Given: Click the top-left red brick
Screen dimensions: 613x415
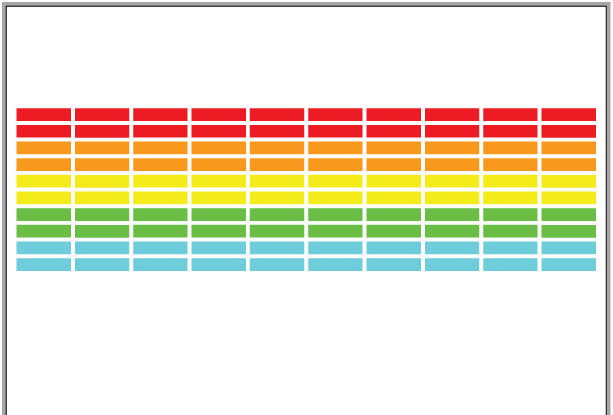Looking at the screenshot, I should [x=43, y=115].
